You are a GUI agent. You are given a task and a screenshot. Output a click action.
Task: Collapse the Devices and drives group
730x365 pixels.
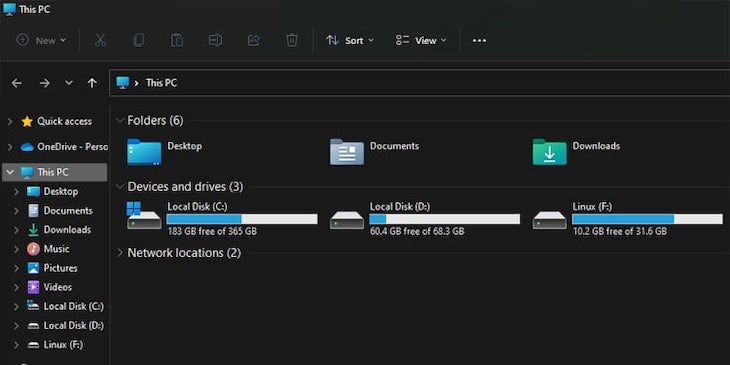(x=120, y=187)
